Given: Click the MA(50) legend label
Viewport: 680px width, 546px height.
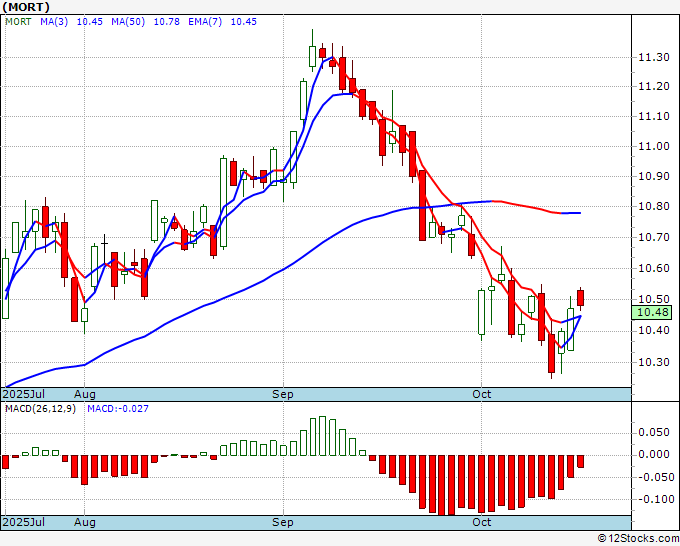Looking at the screenshot, I should [x=128, y=22].
